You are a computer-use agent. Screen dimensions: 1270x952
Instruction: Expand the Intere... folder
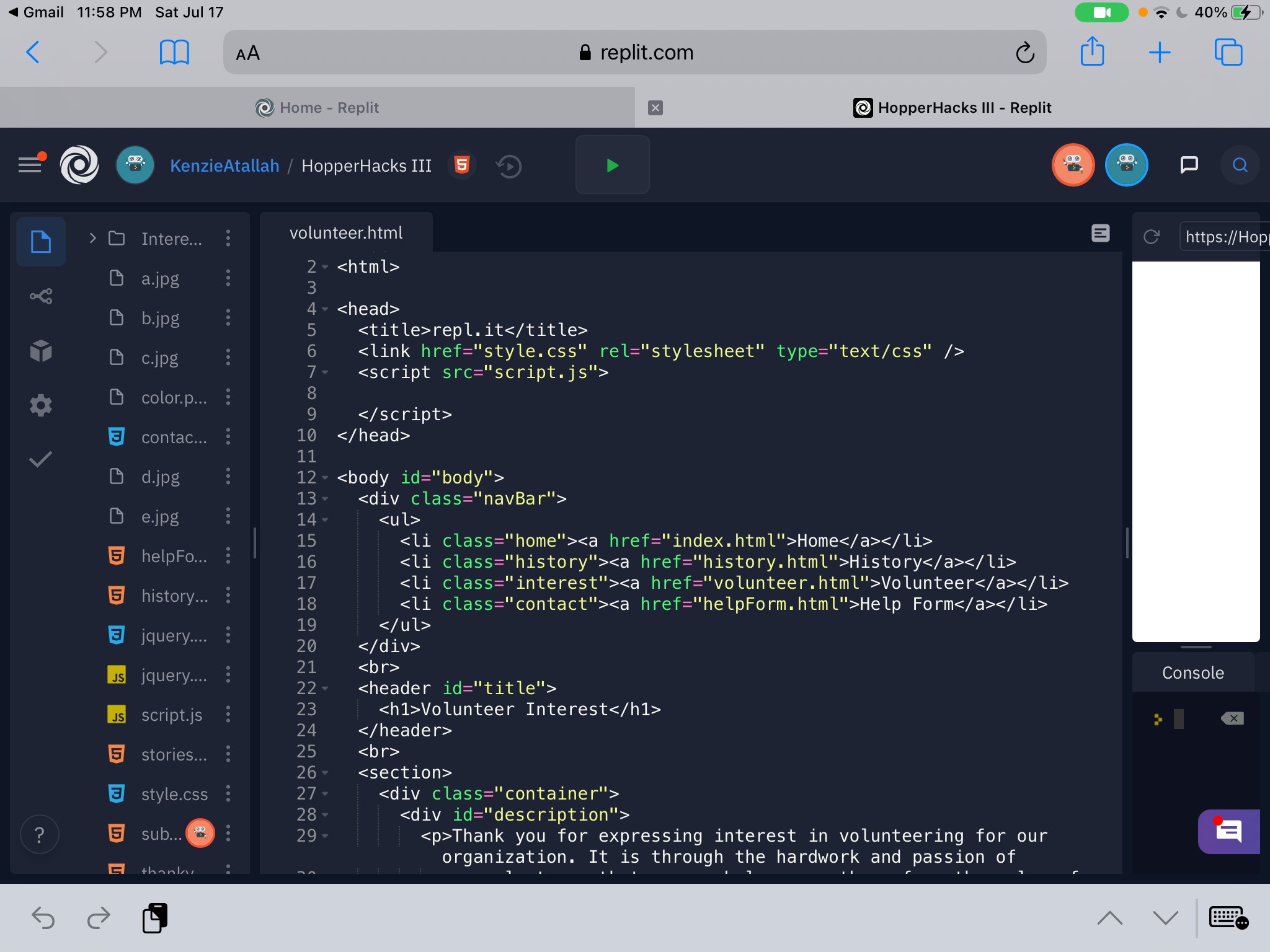pos(92,238)
